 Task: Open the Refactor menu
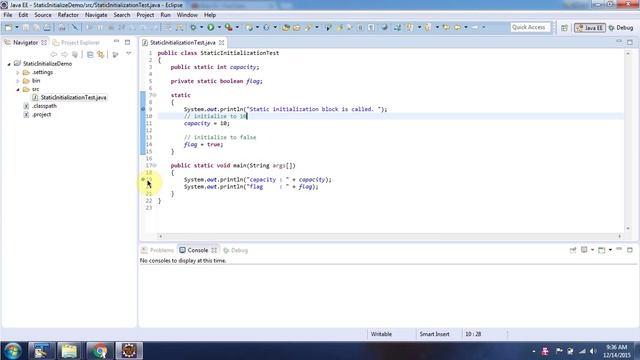click(x=68, y=15)
